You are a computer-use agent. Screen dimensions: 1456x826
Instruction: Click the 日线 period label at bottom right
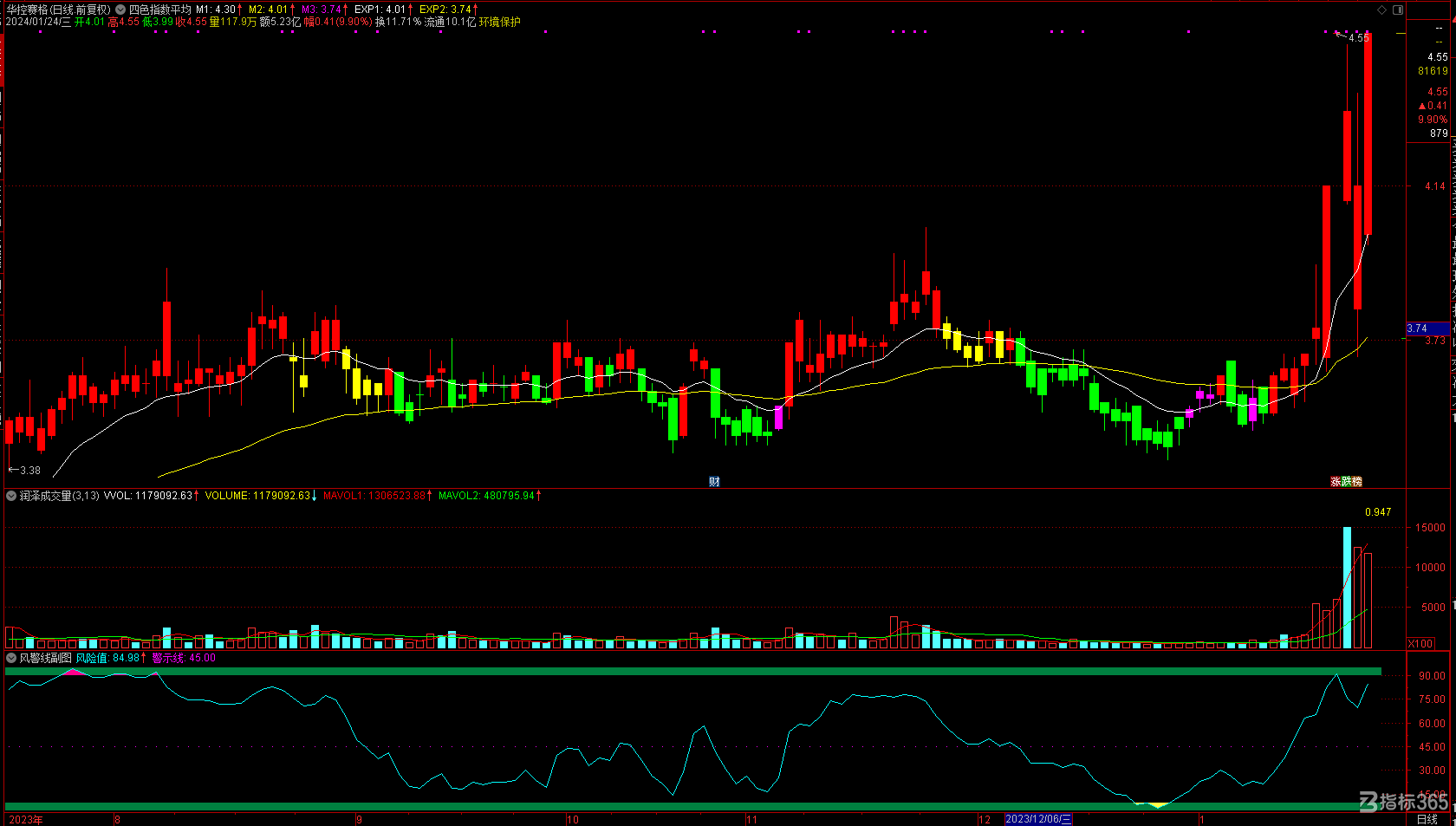pyautogui.click(x=1427, y=819)
